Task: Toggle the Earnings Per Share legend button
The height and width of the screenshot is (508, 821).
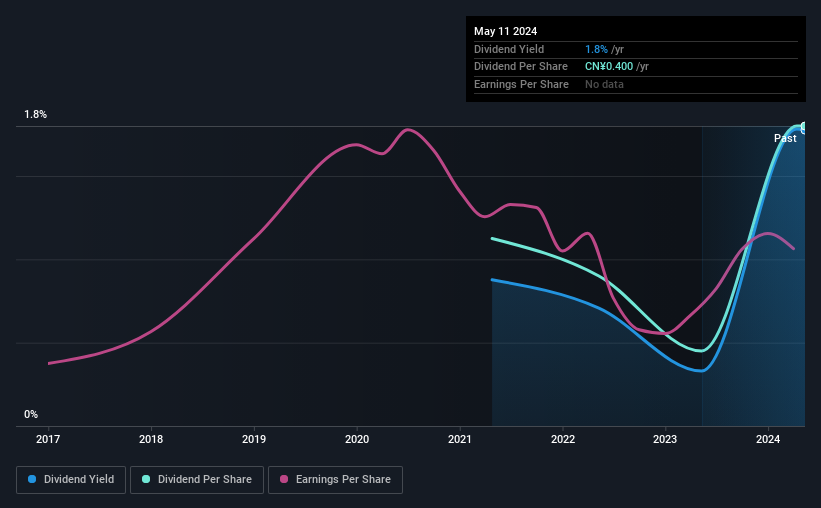Action: tap(335, 480)
